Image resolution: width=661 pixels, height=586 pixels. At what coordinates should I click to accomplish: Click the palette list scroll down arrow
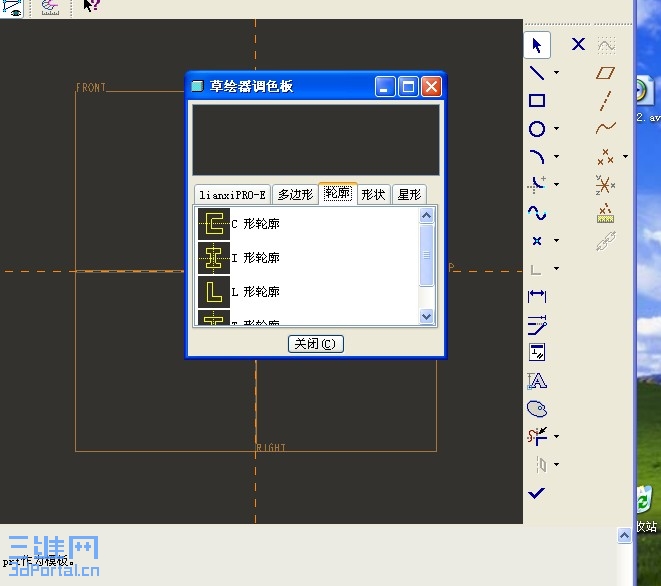point(427,316)
